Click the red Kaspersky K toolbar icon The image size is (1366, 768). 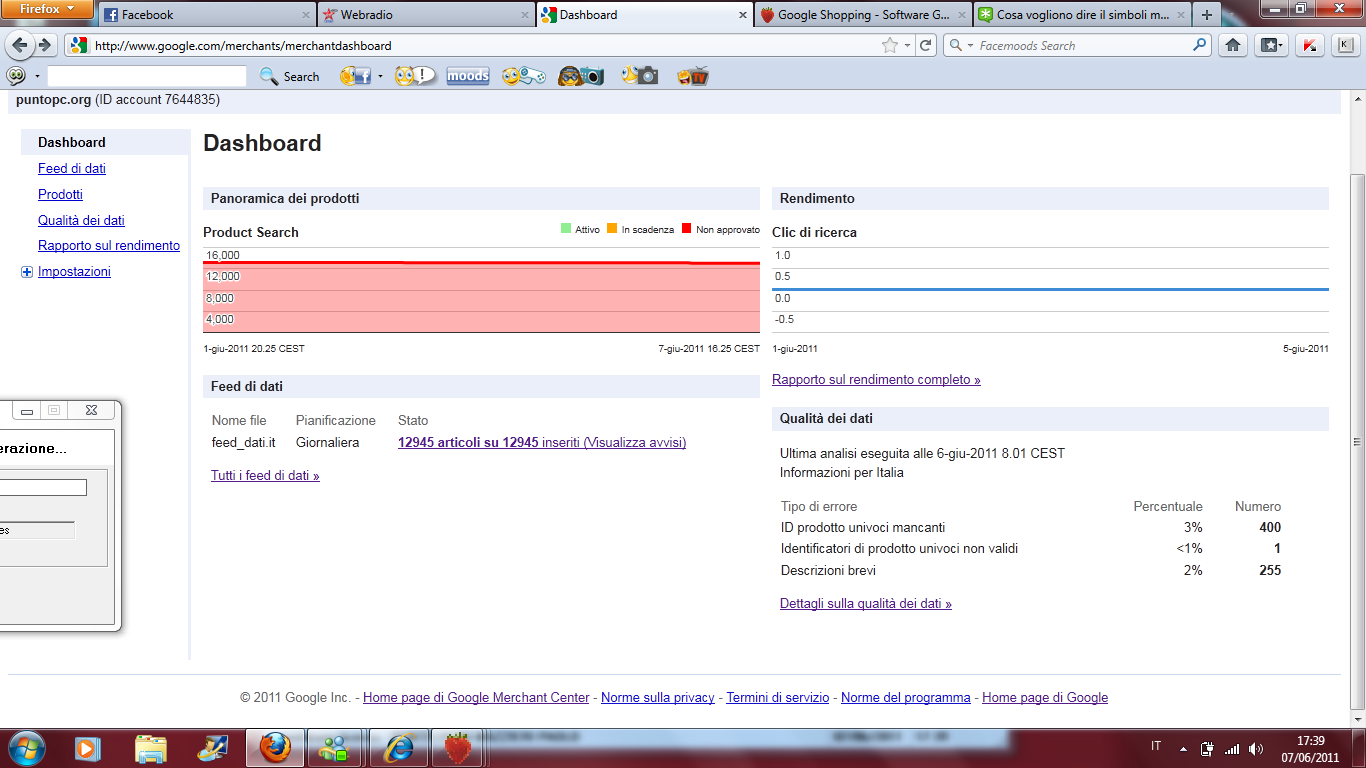coord(1310,45)
